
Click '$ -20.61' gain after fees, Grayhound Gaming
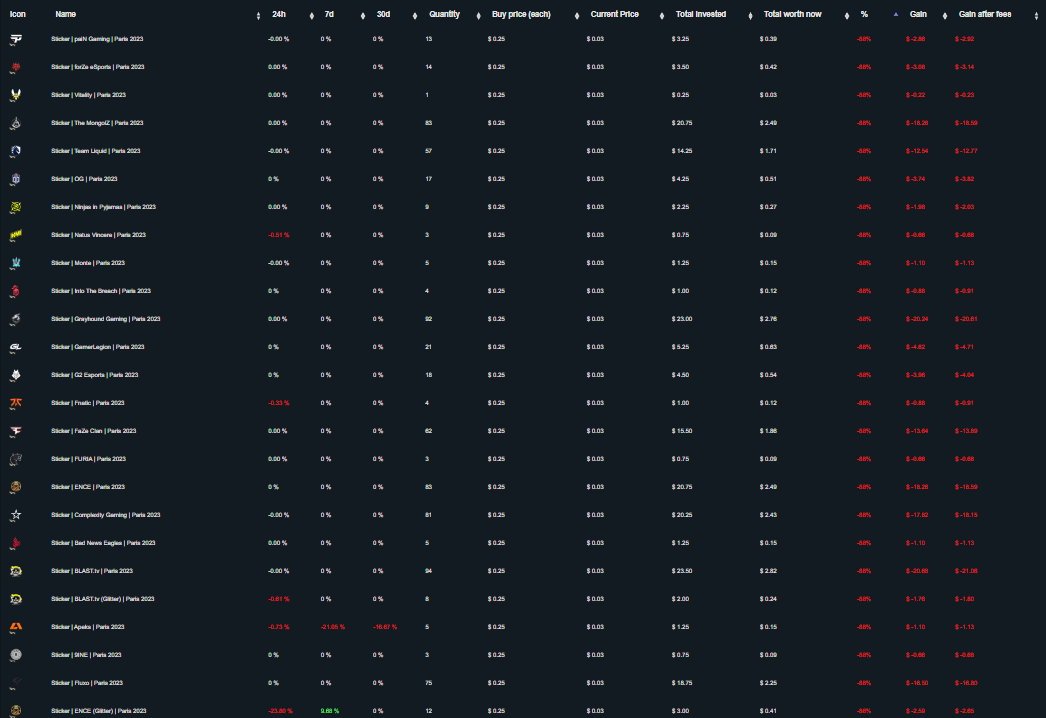(966, 320)
